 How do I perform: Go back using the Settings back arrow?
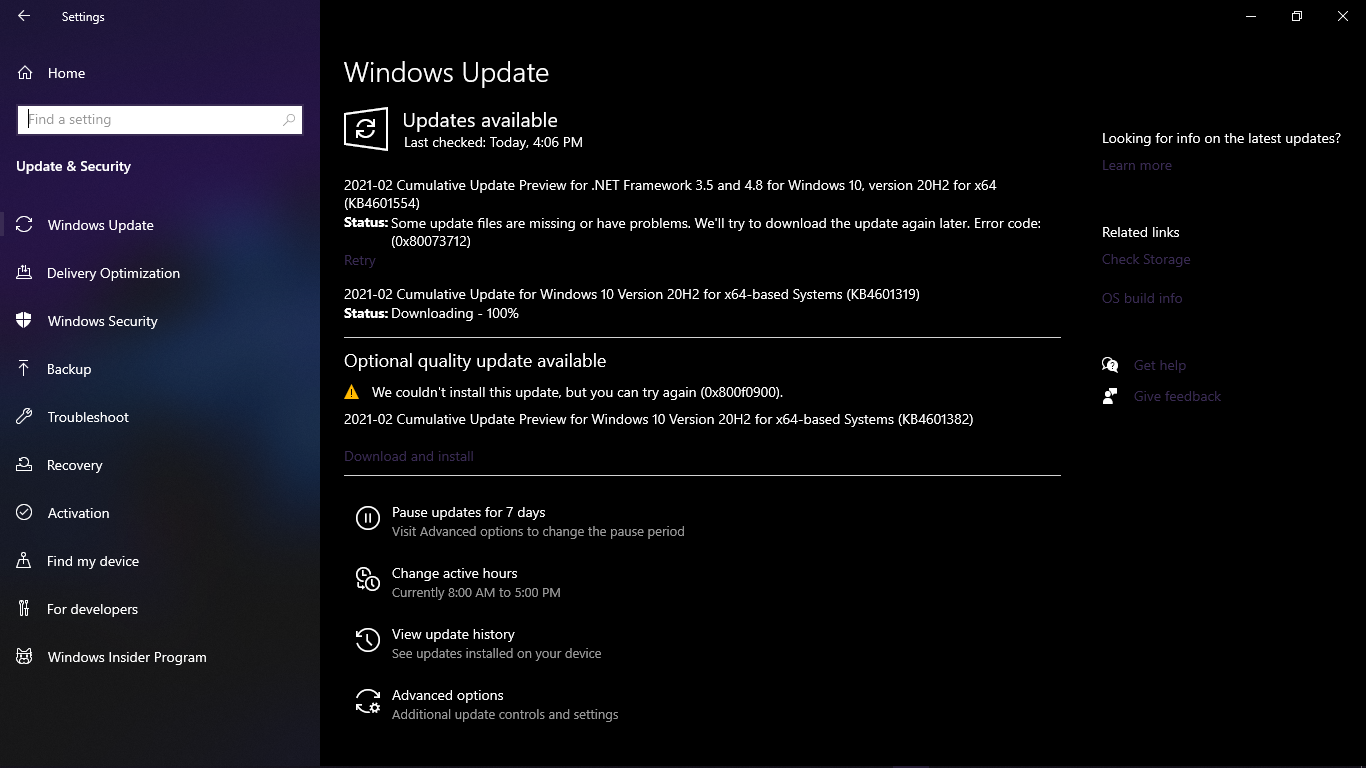24,16
